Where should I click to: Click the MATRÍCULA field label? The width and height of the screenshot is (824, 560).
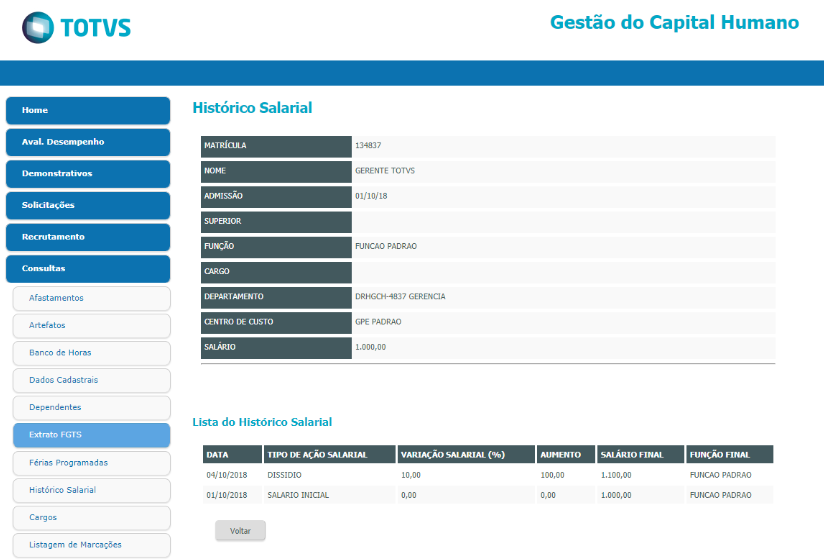pyautogui.click(x=276, y=146)
